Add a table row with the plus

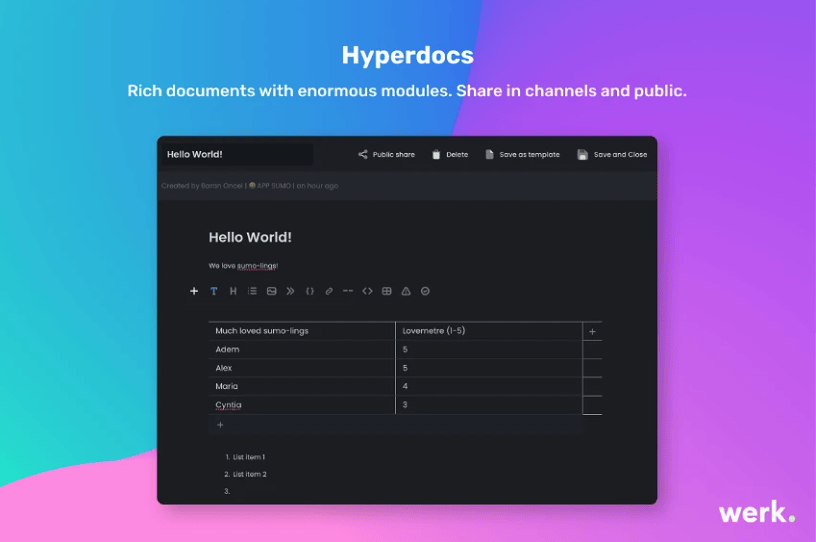[220, 425]
